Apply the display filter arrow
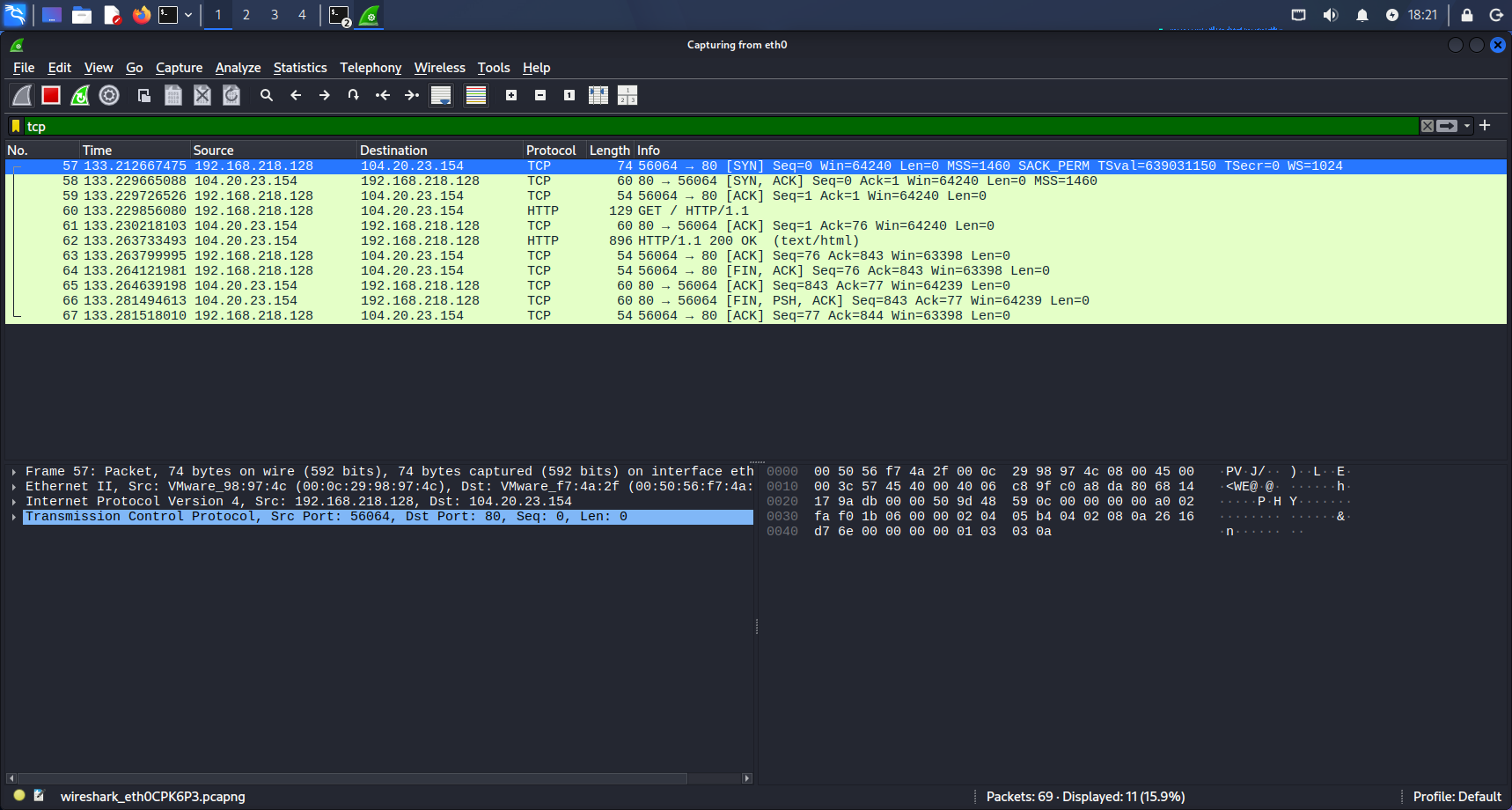Image resolution: width=1512 pixels, height=810 pixels. (1447, 126)
